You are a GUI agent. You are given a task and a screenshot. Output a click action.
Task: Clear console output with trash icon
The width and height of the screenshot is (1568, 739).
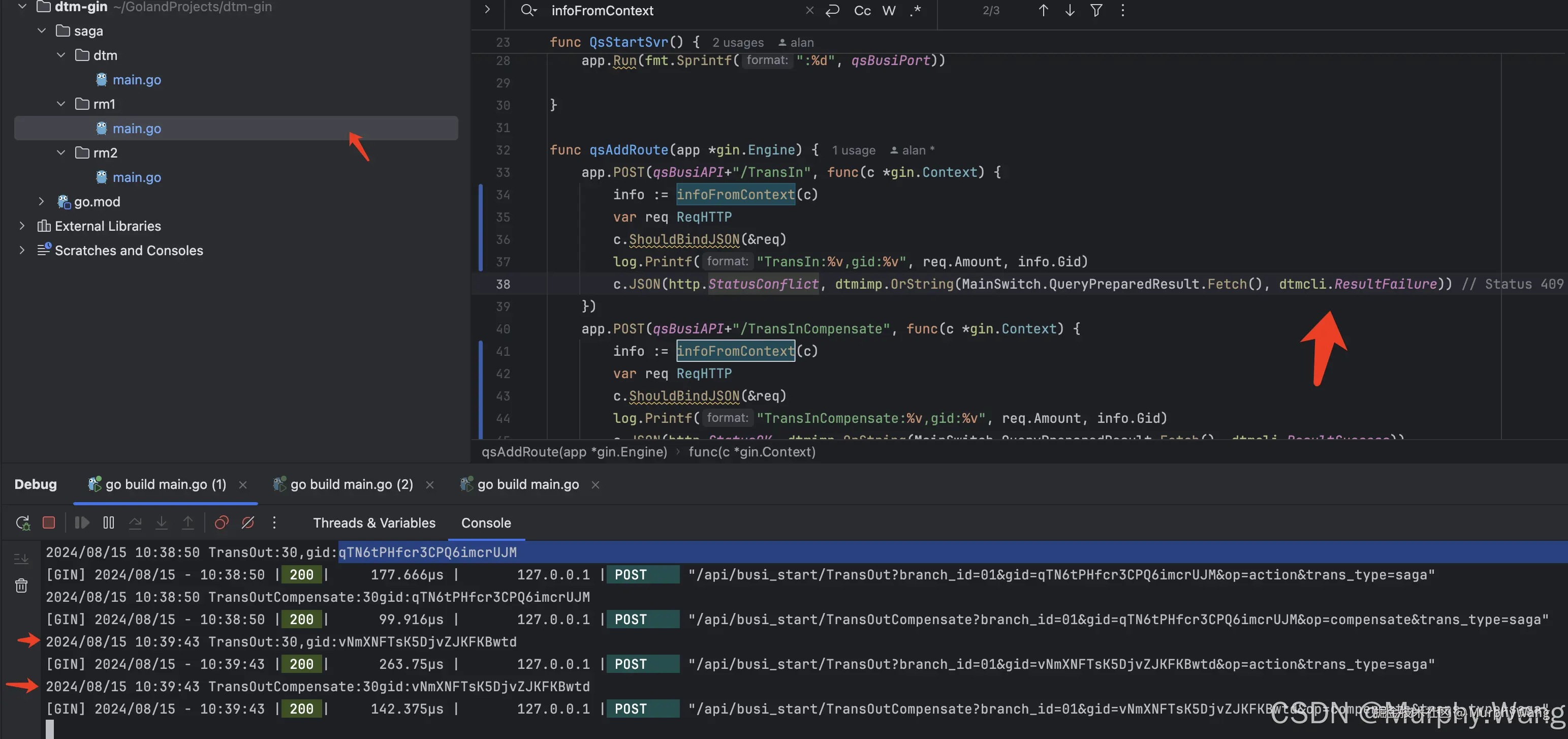[21, 586]
